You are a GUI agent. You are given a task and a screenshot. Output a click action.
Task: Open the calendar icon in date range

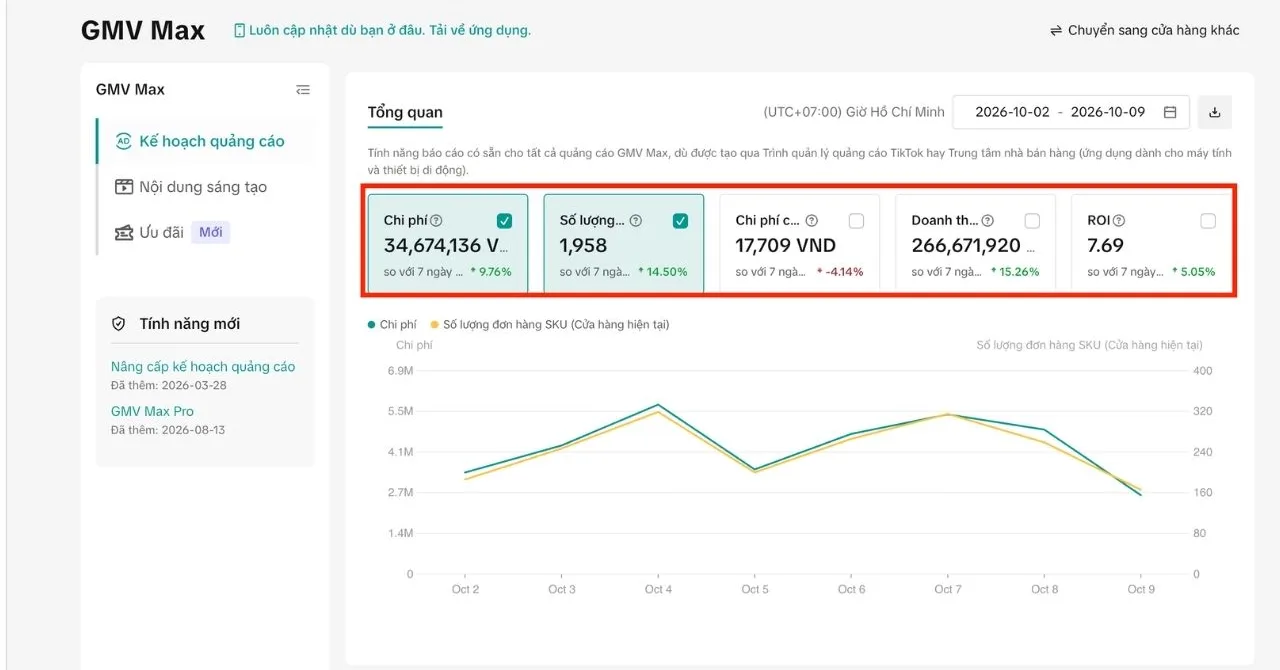pos(1170,112)
